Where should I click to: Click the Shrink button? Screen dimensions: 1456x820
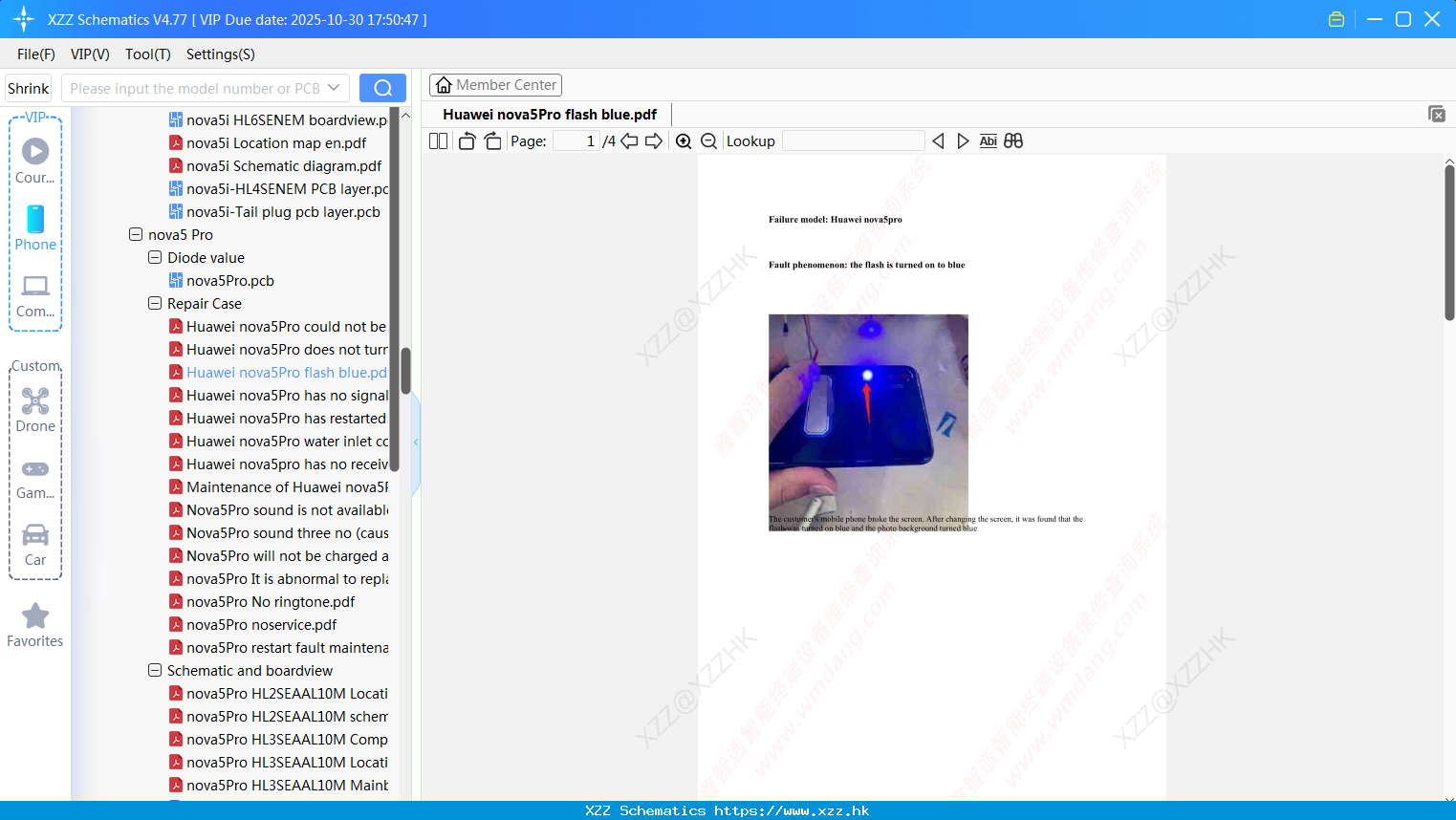pos(28,88)
